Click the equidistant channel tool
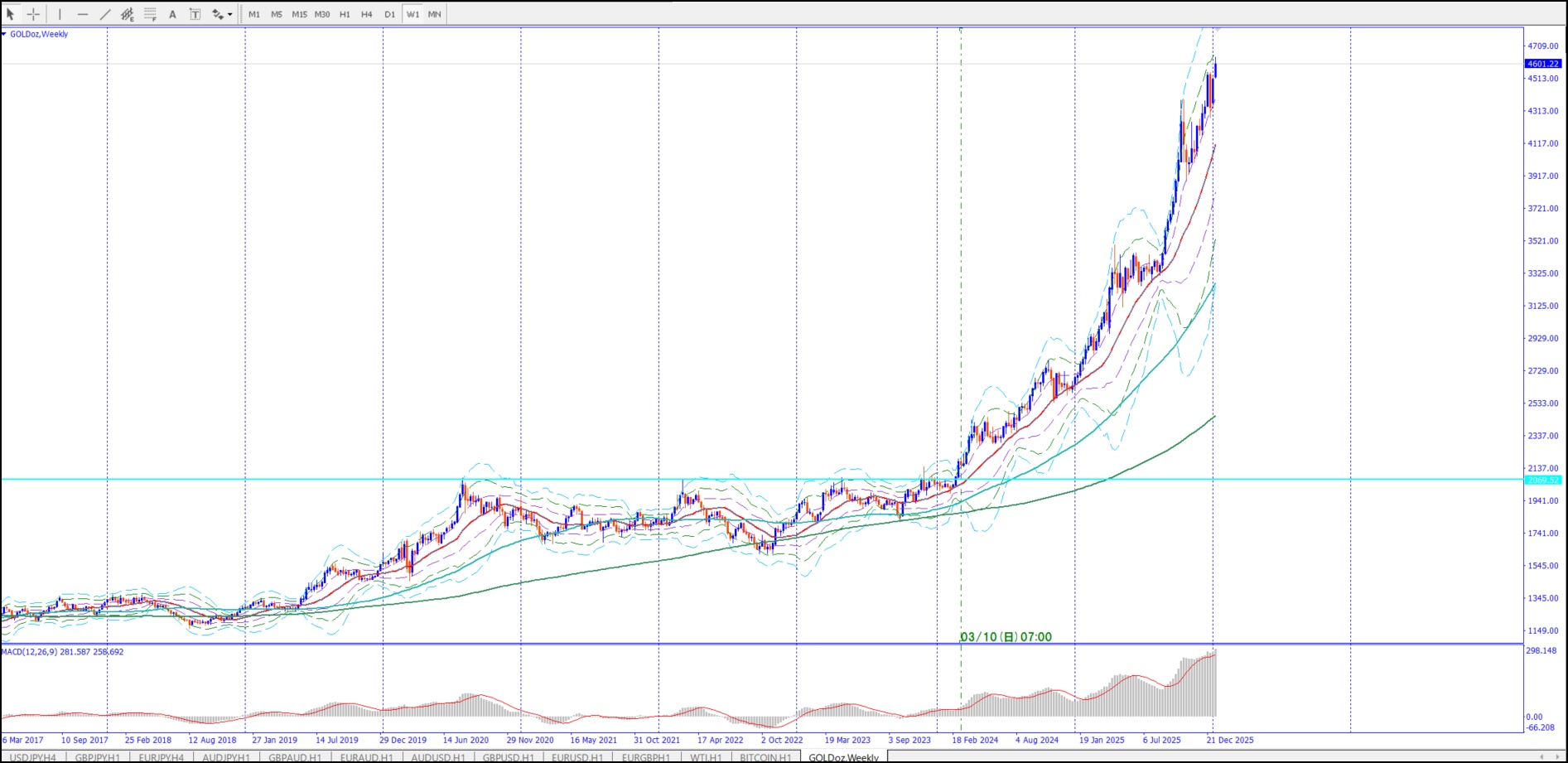Screen dimensions: 1568x763 tap(128, 14)
